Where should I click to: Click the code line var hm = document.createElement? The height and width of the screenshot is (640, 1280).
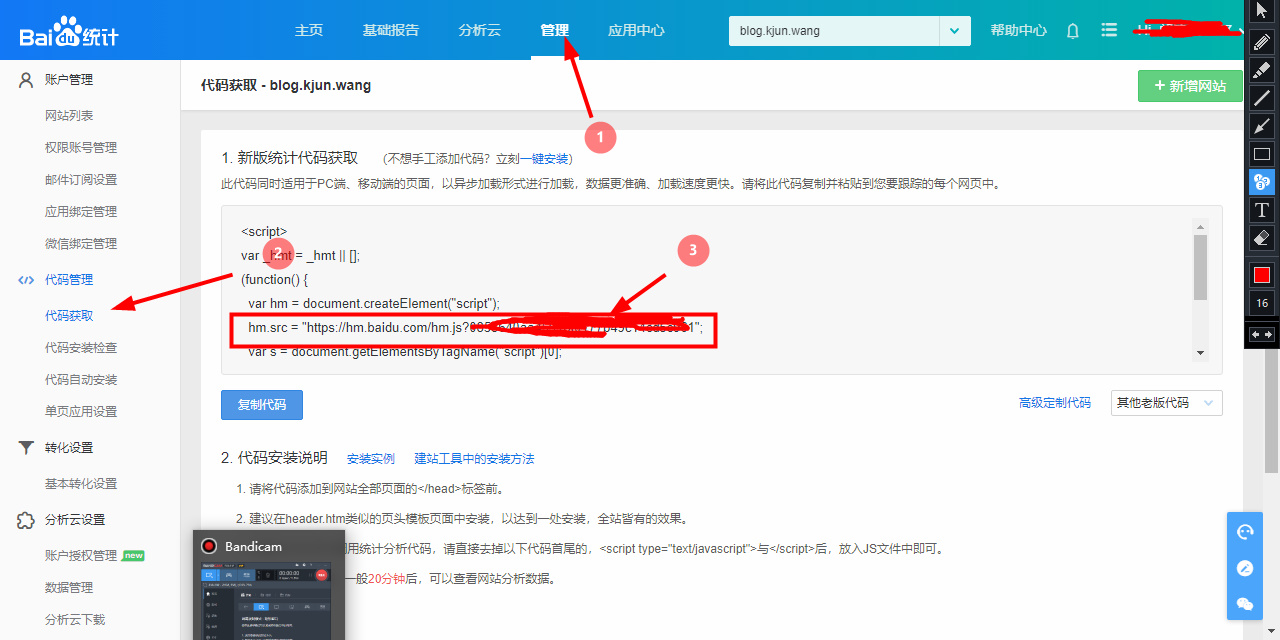point(374,304)
